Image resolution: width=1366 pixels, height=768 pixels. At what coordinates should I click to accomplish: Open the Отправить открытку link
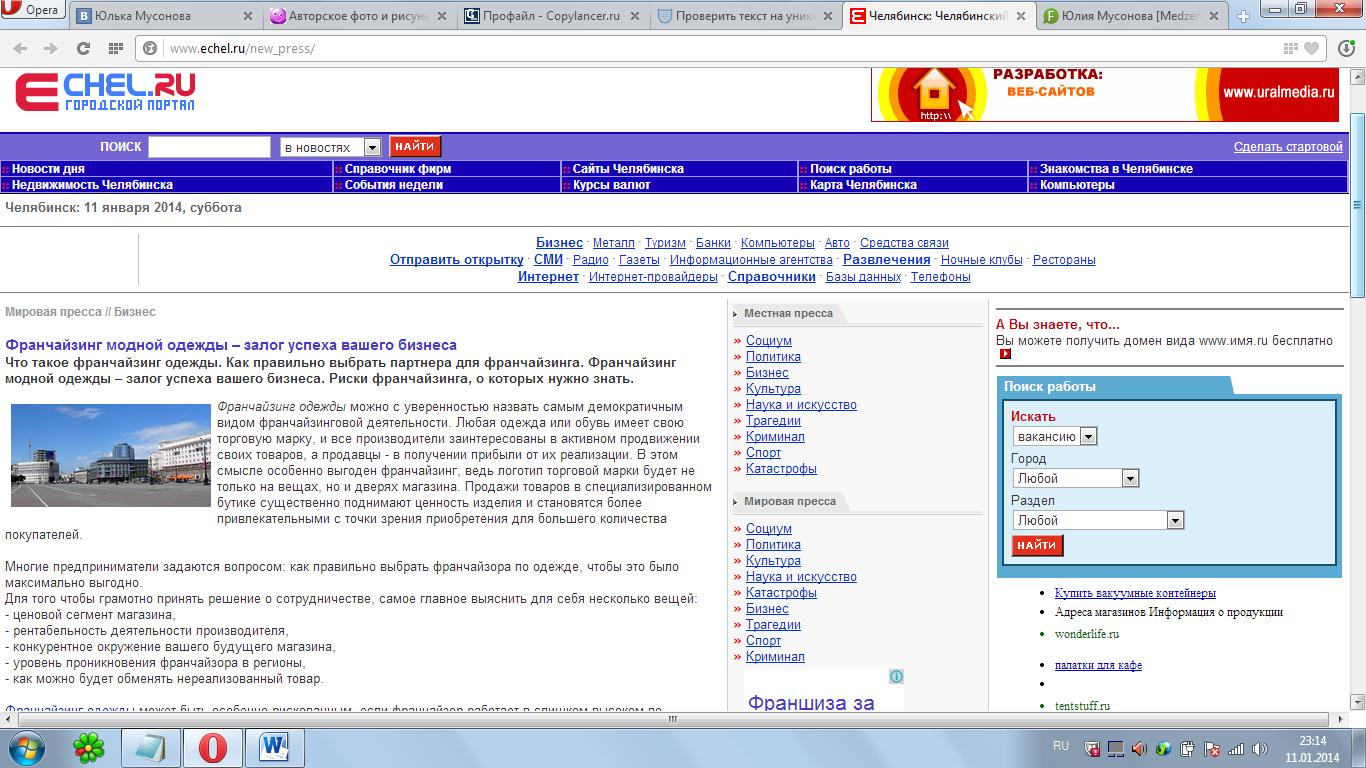pos(457,260)
